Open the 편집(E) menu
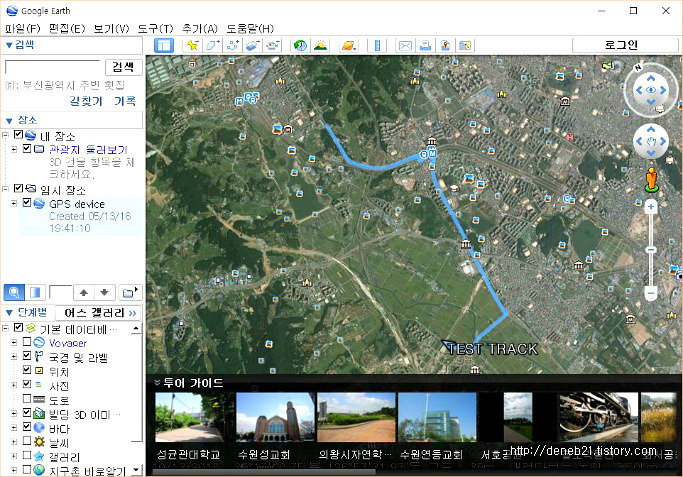The width and height of the screenshot is (683, 477). point(67,29)
